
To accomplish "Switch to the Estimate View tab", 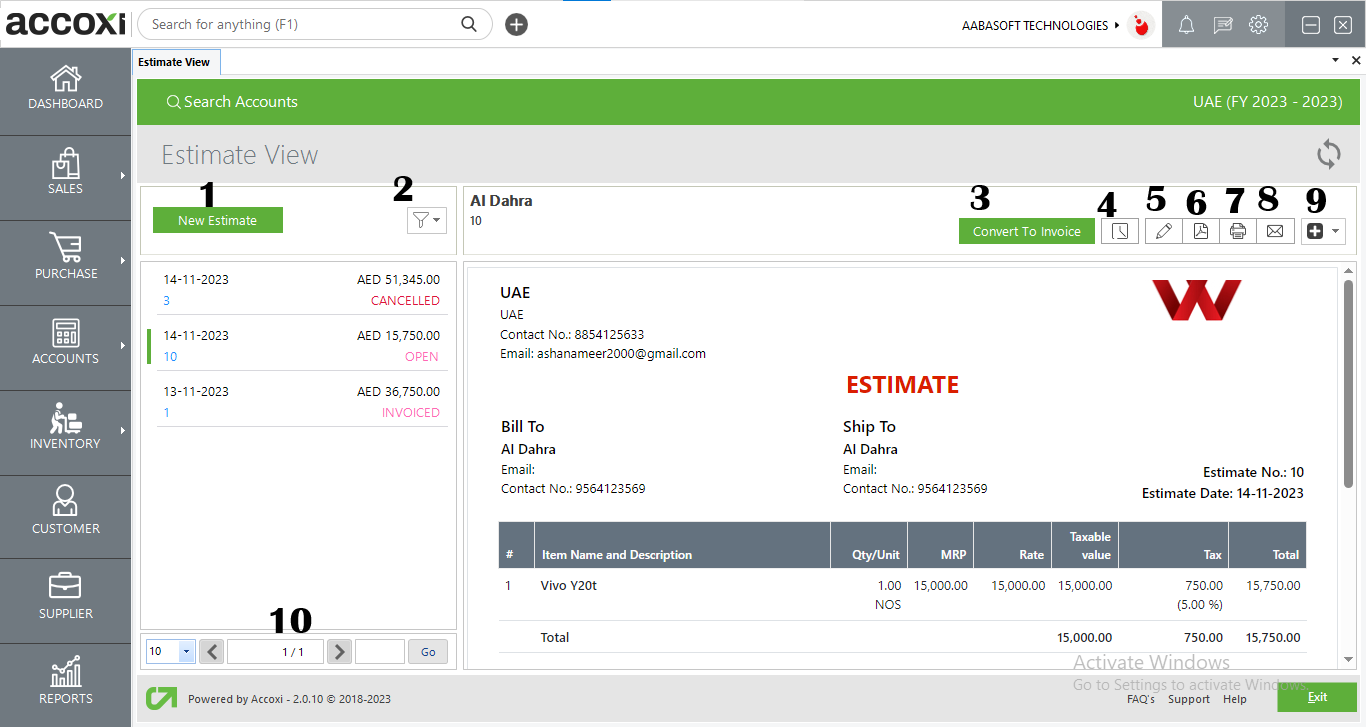I will tap(176, 61).
